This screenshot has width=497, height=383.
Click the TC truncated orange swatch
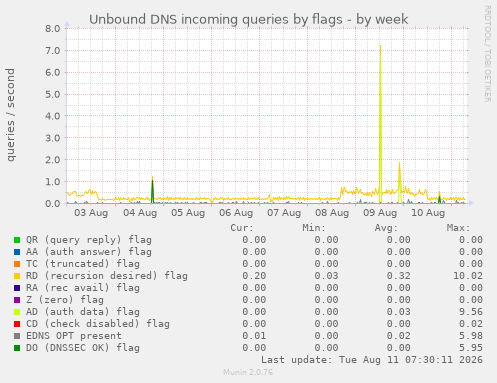coord(17,264)
